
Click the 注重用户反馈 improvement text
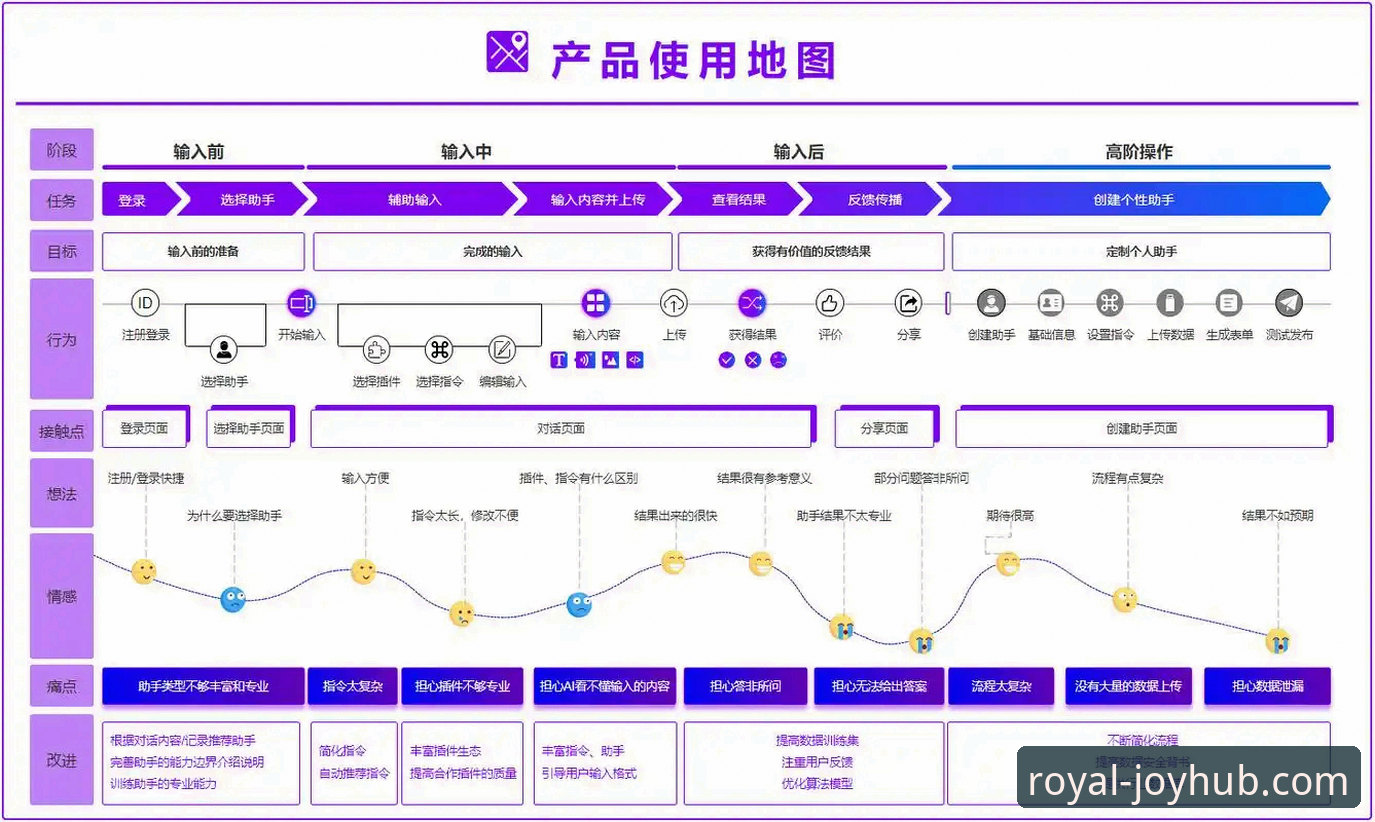pyautogui.click(x=818, y=762)
